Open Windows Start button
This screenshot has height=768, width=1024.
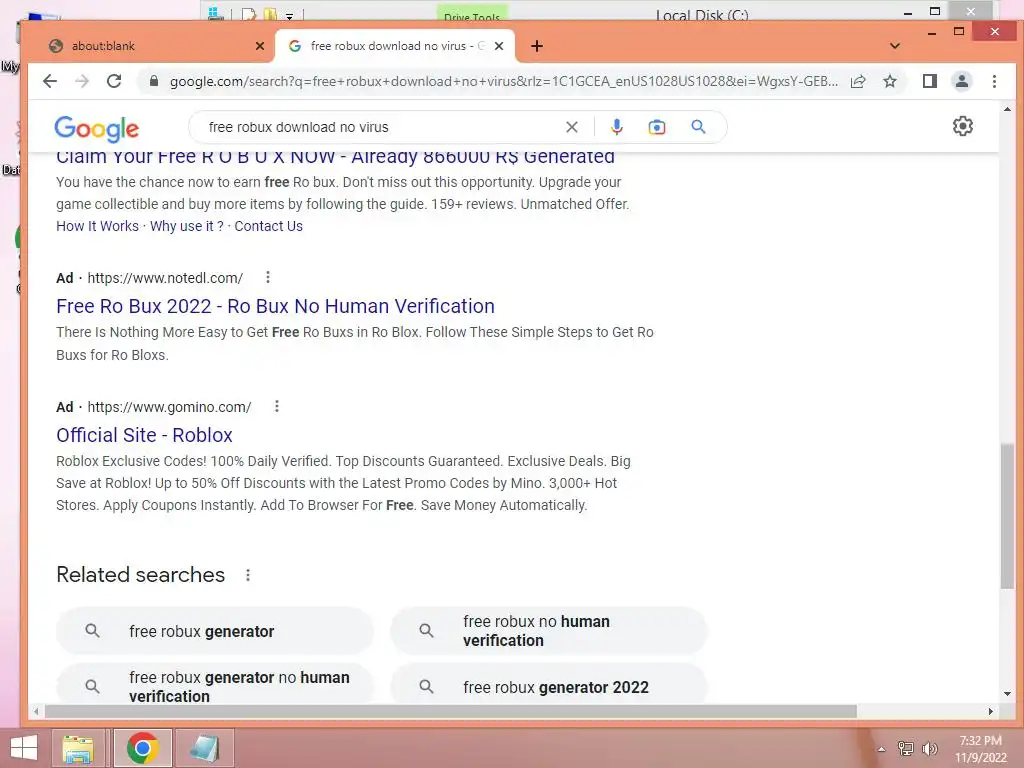pyautogui.click(x=24, y=748)
